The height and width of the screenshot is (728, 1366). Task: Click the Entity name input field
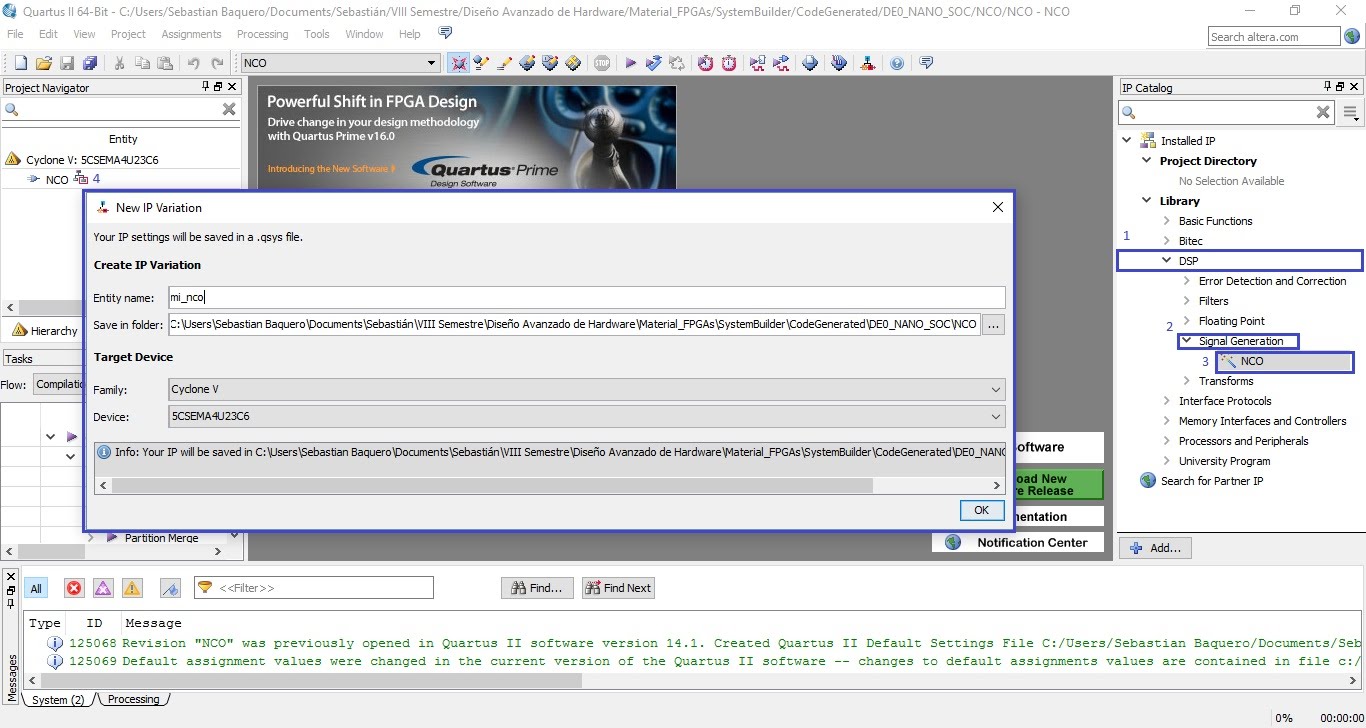coord(587,297)
